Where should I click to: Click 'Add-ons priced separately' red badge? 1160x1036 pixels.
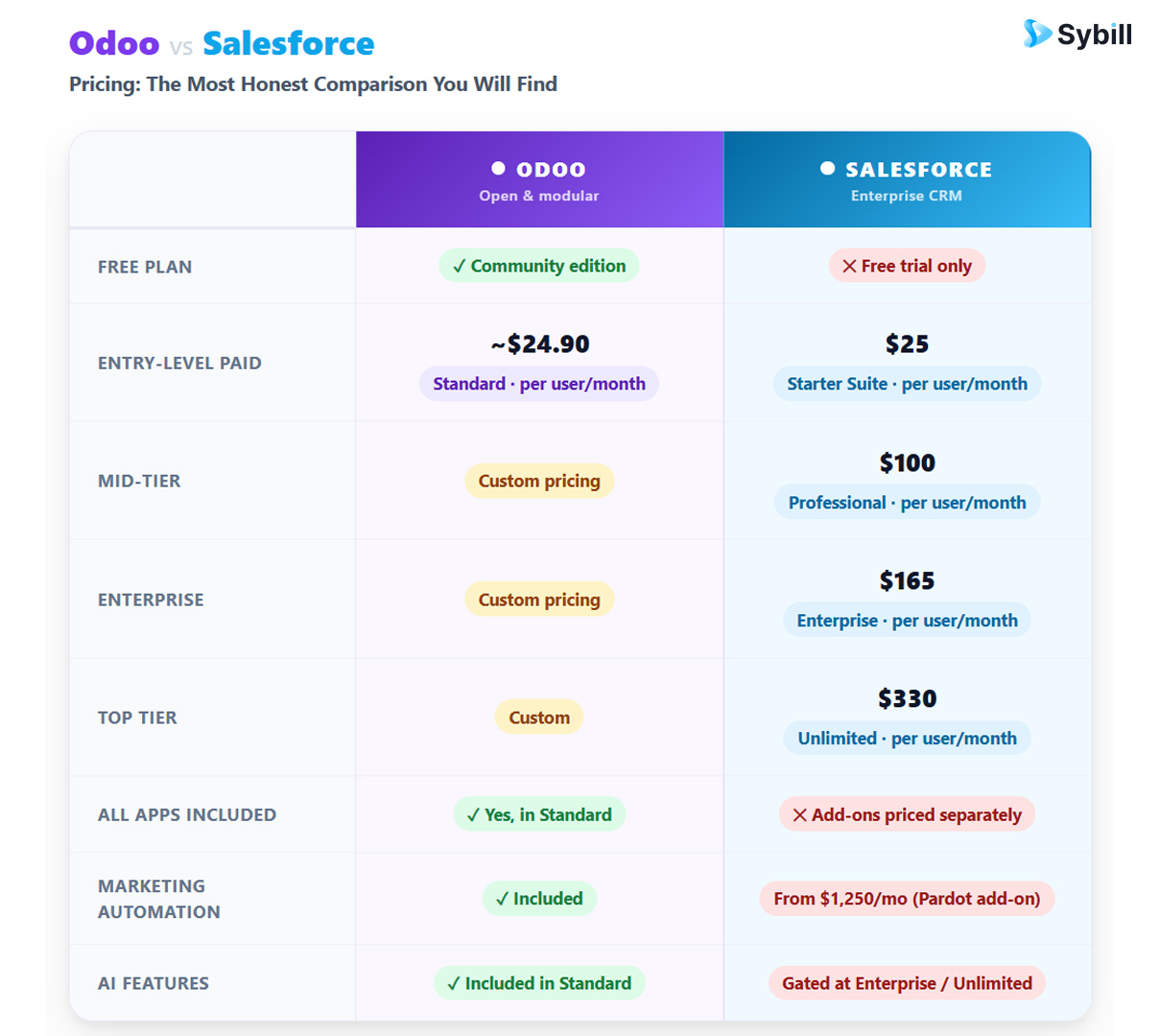[x=907, y=814]
